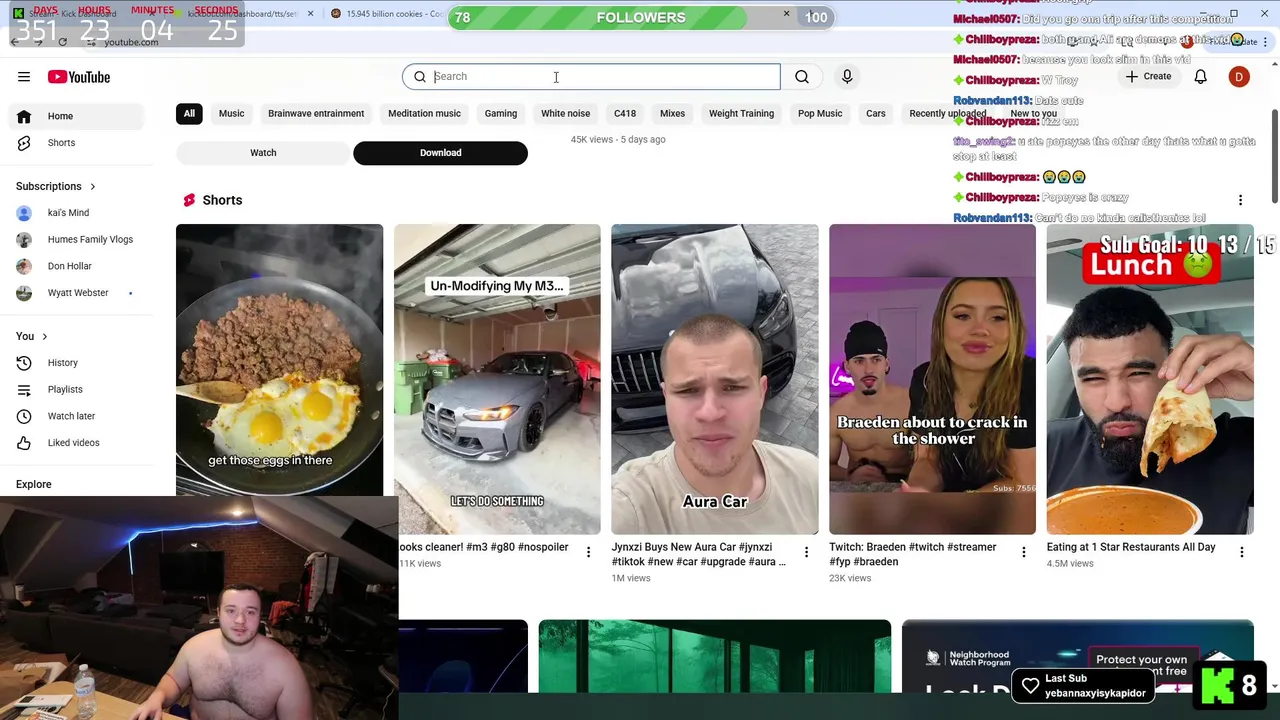Focus the YouTube search field
The width and height of the screenshot is (1280, 720).
coord(591,77)
